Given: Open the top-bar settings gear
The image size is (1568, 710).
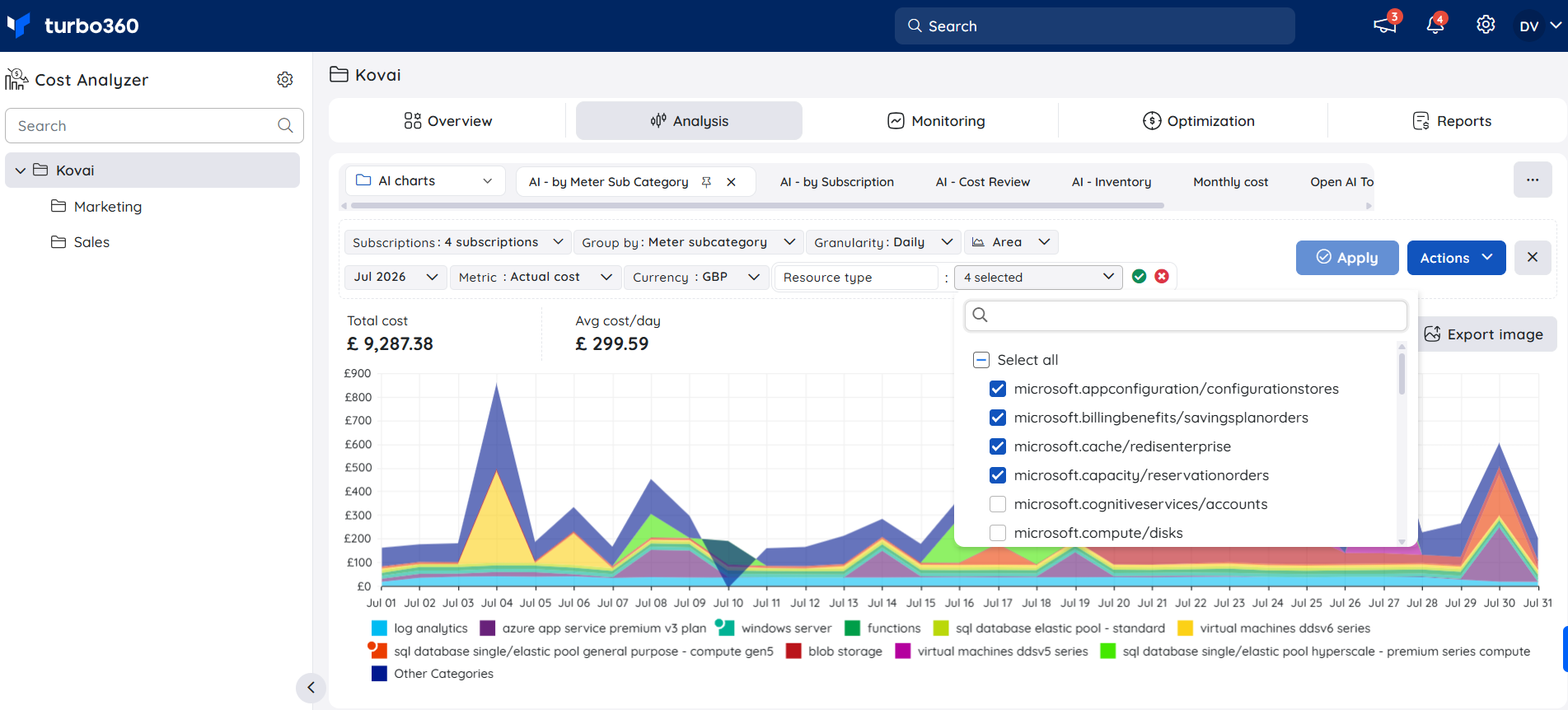Looking at the screenshot, I should click(1486, 25).
